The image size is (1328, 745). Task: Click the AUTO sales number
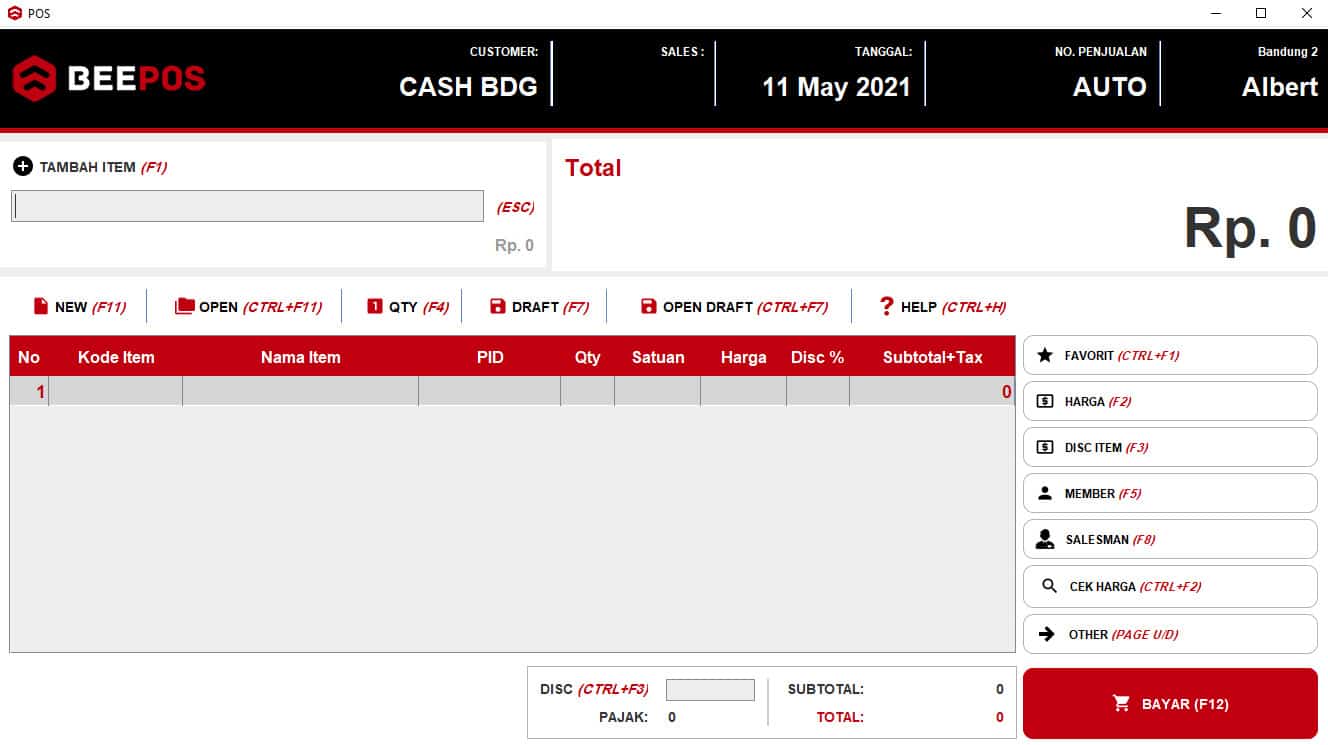point(1110,87)
